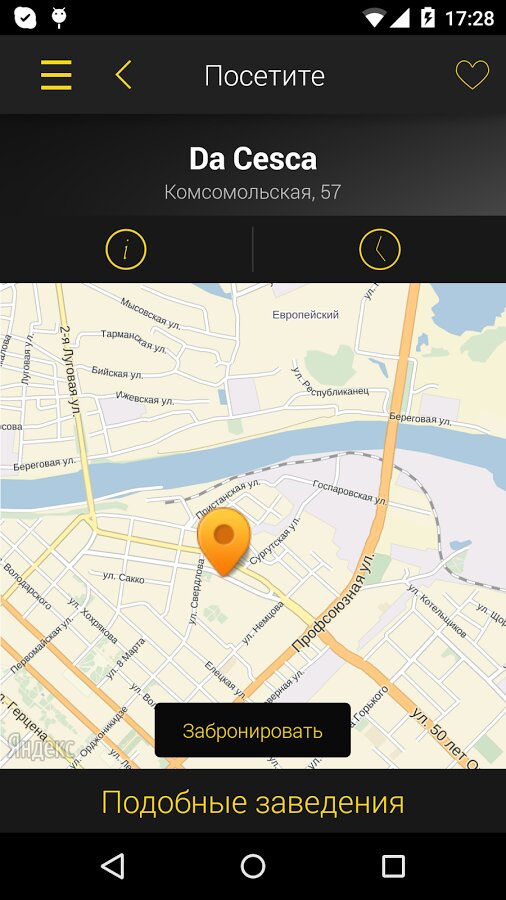Open recent apps square button
506x900 pixels.
point(394,866)
